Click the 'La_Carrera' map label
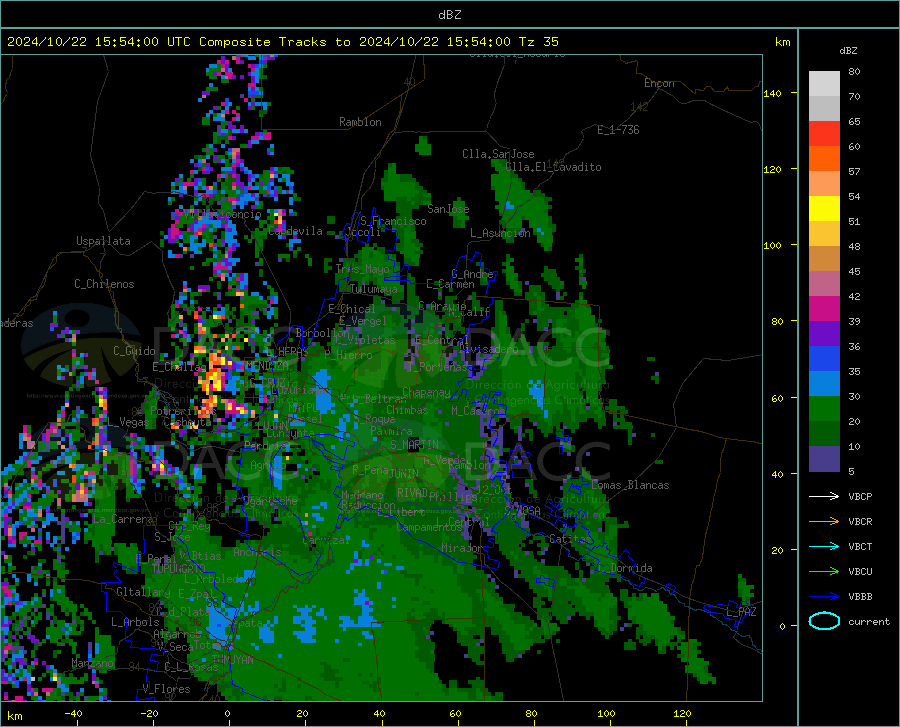 [x=123, y=519]
